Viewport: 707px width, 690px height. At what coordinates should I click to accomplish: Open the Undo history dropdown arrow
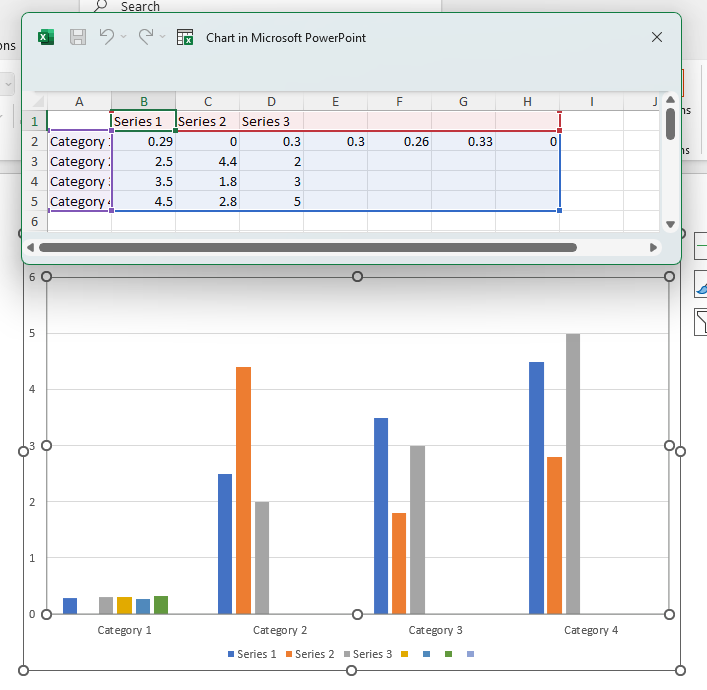(x=124, y=37)
